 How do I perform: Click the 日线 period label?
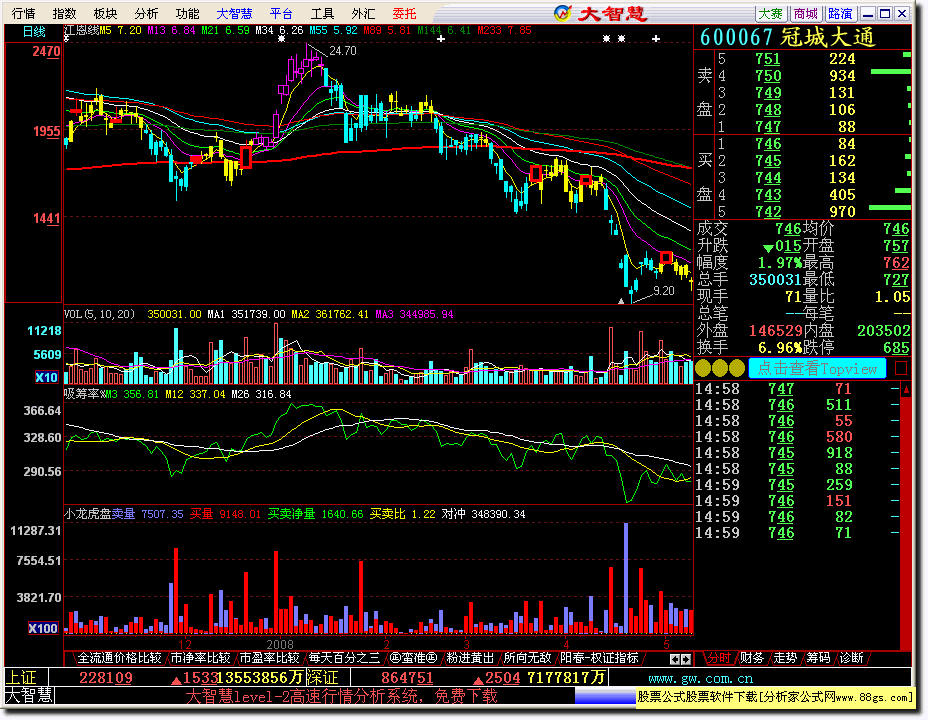pos(34,32)
